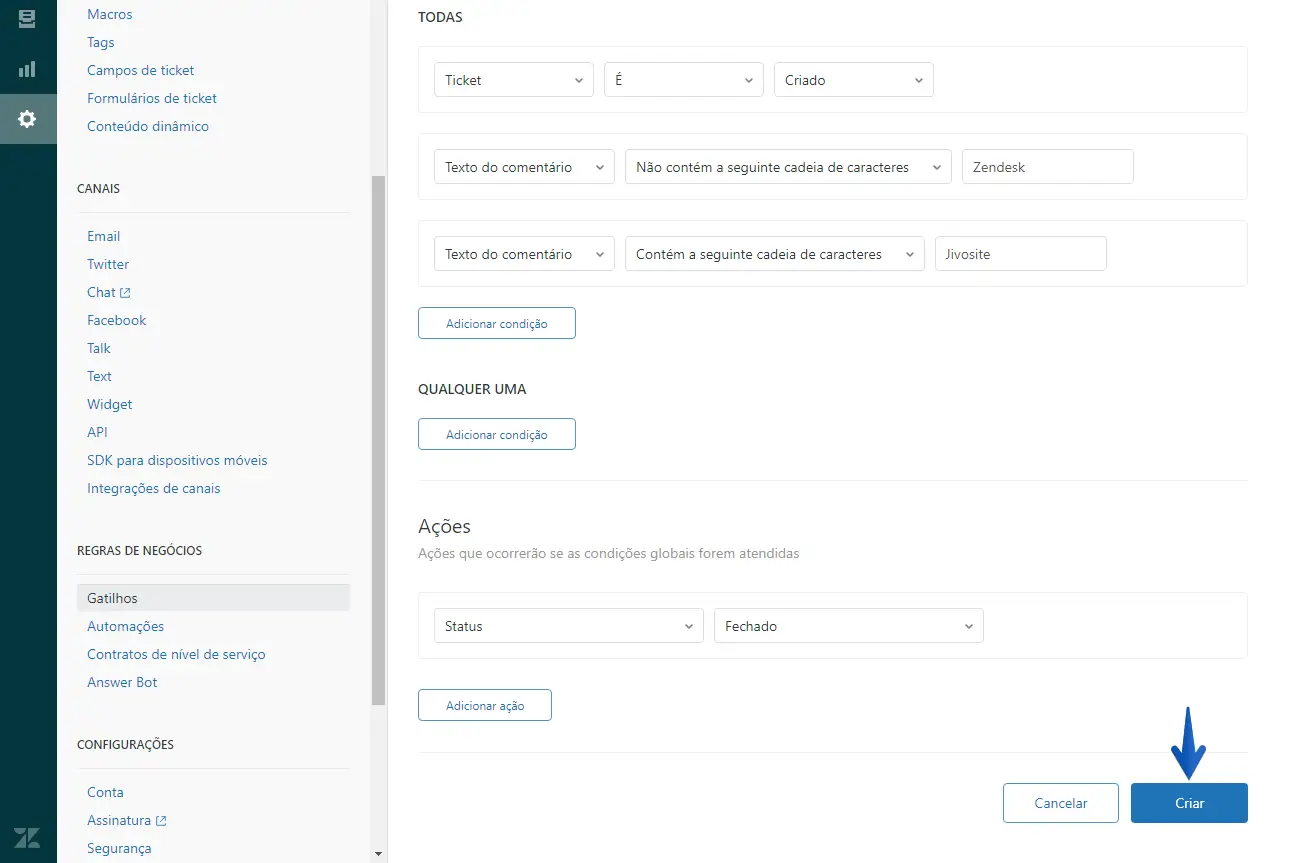This screenshot has height=863, width=1311.
Task: Go to Campos de ticket
Action: tap(140, 70)
